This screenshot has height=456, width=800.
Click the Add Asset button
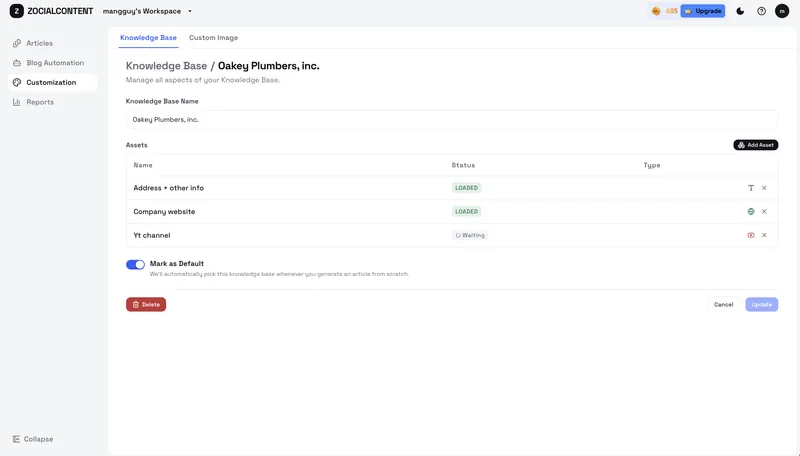pyautogui.click(x=756, y=145)
